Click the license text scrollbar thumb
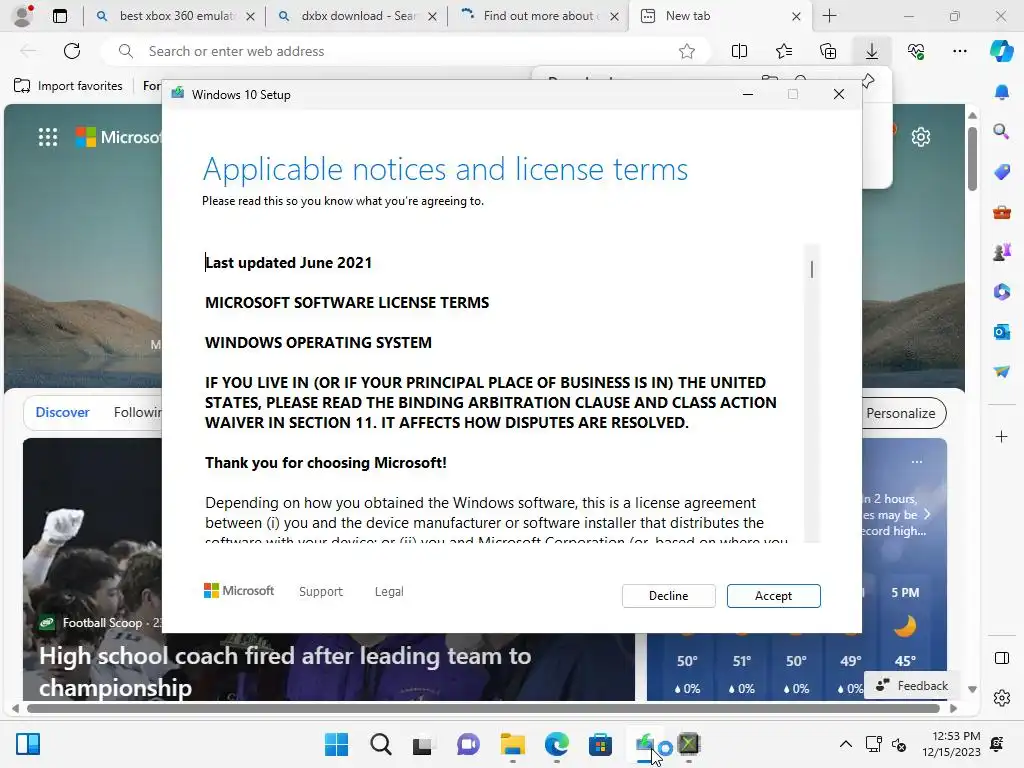Image resolution: width=1024 pixels, height=768 pixels. [x=812, y=269]
